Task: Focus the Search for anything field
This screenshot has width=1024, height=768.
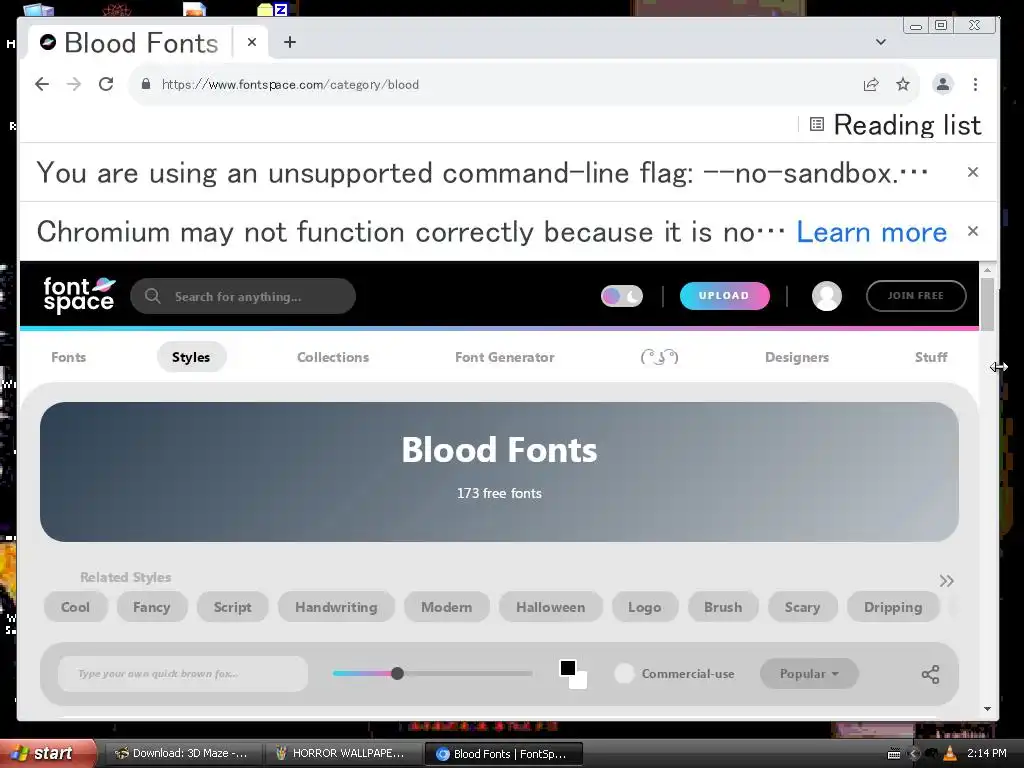Action: coord(243,296)
